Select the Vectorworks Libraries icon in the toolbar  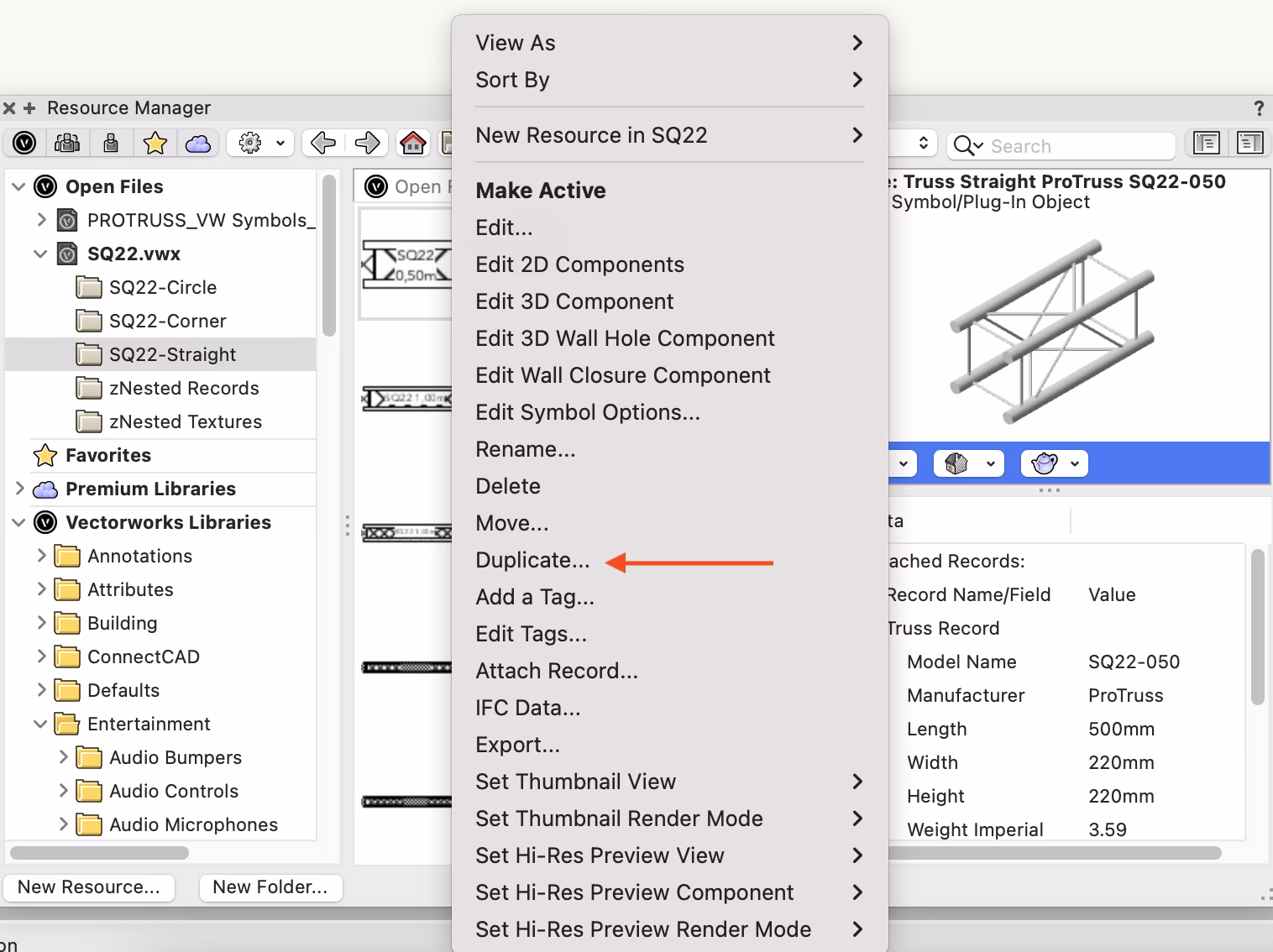pos(24,143)
